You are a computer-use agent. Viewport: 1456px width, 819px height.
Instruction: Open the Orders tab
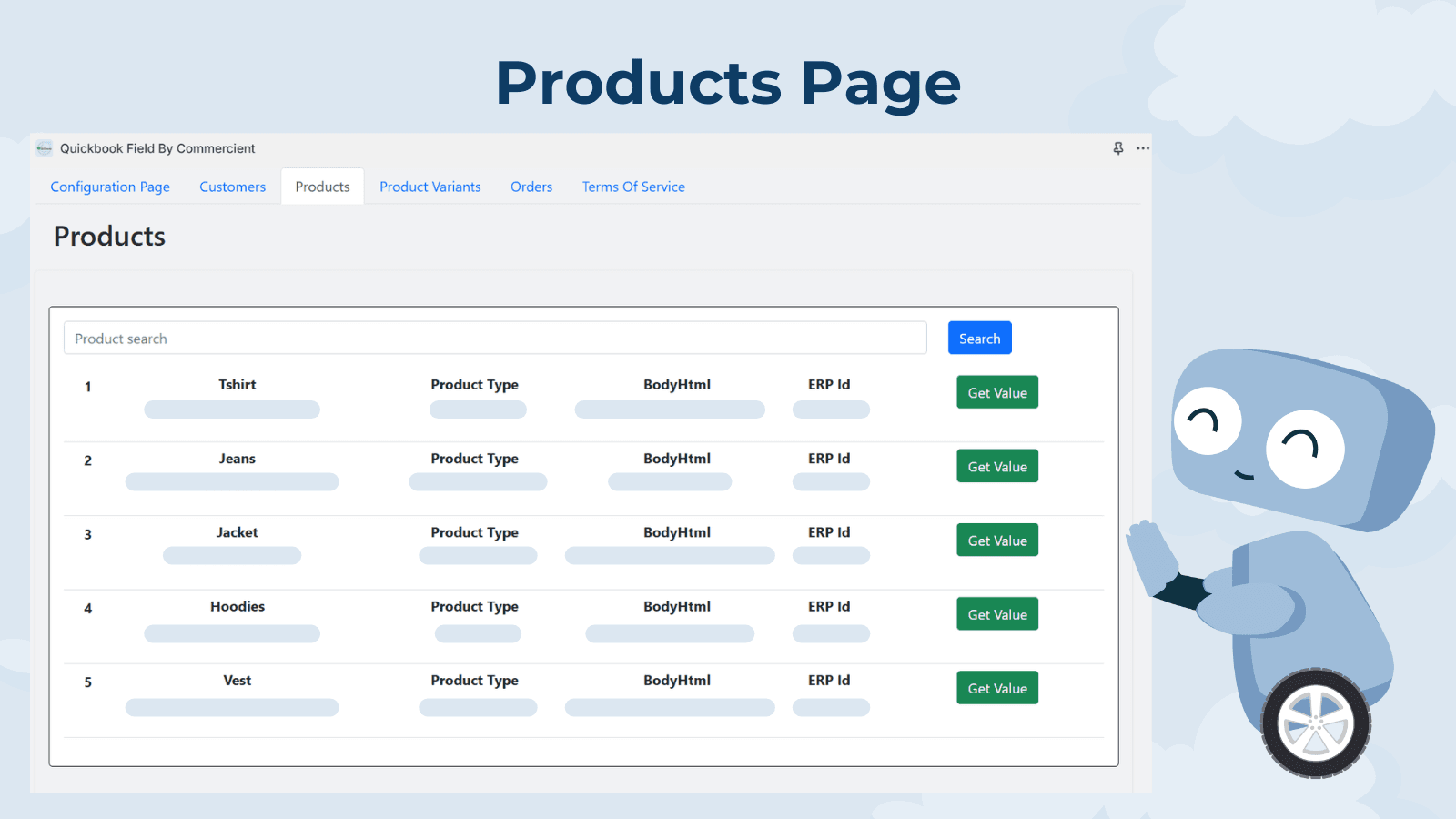pos(531,187)
